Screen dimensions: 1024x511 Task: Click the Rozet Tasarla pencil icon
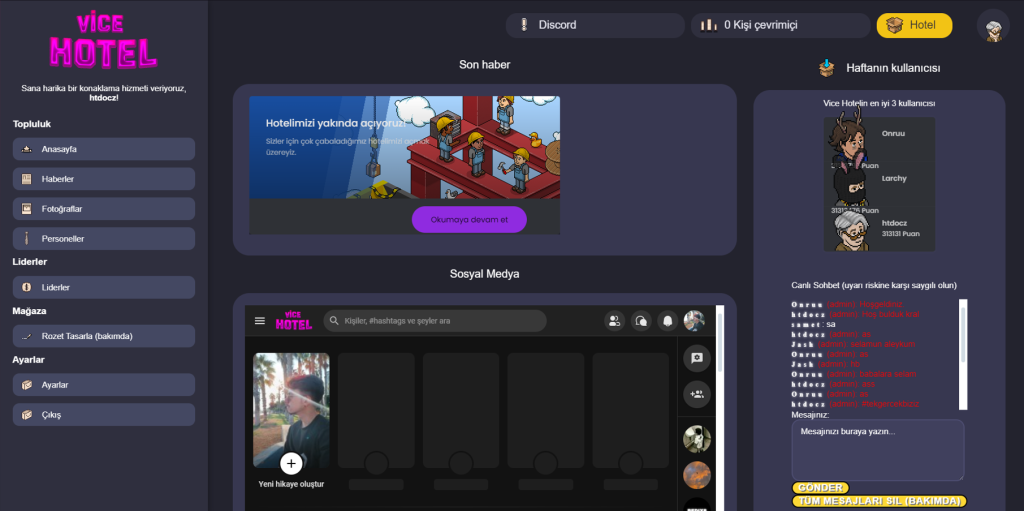(x=27, y=336)
